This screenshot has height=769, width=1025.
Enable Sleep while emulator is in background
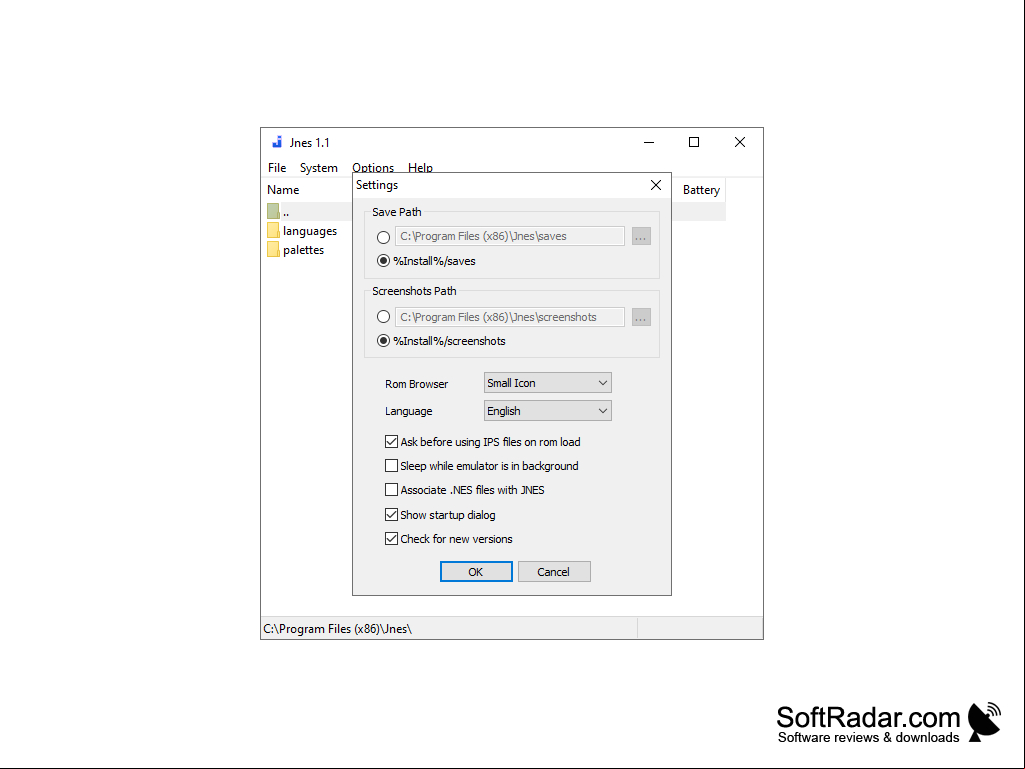coord(391,466)
